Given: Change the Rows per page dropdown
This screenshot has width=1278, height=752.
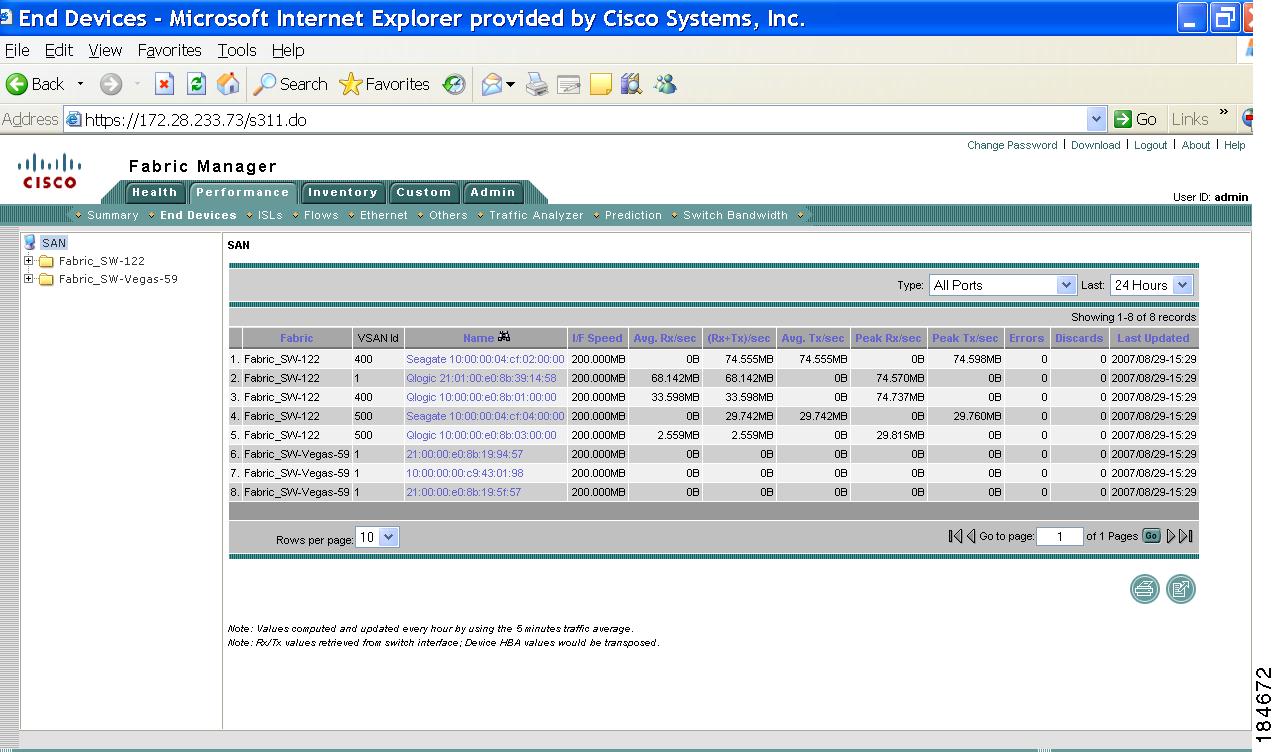Looking at the screenshot, I should [378, 536].
